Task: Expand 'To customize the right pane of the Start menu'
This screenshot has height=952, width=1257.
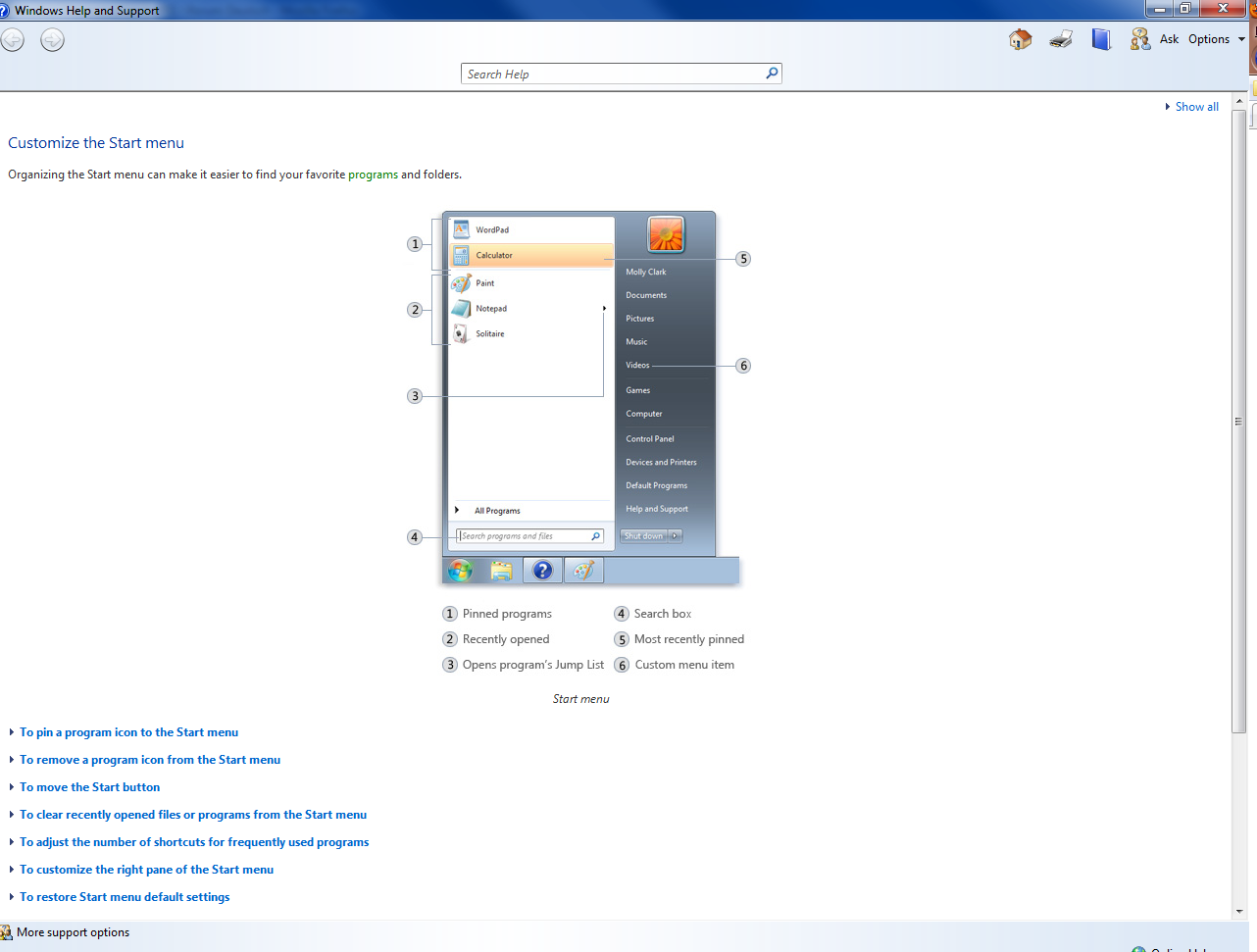Action: point(146,870)
